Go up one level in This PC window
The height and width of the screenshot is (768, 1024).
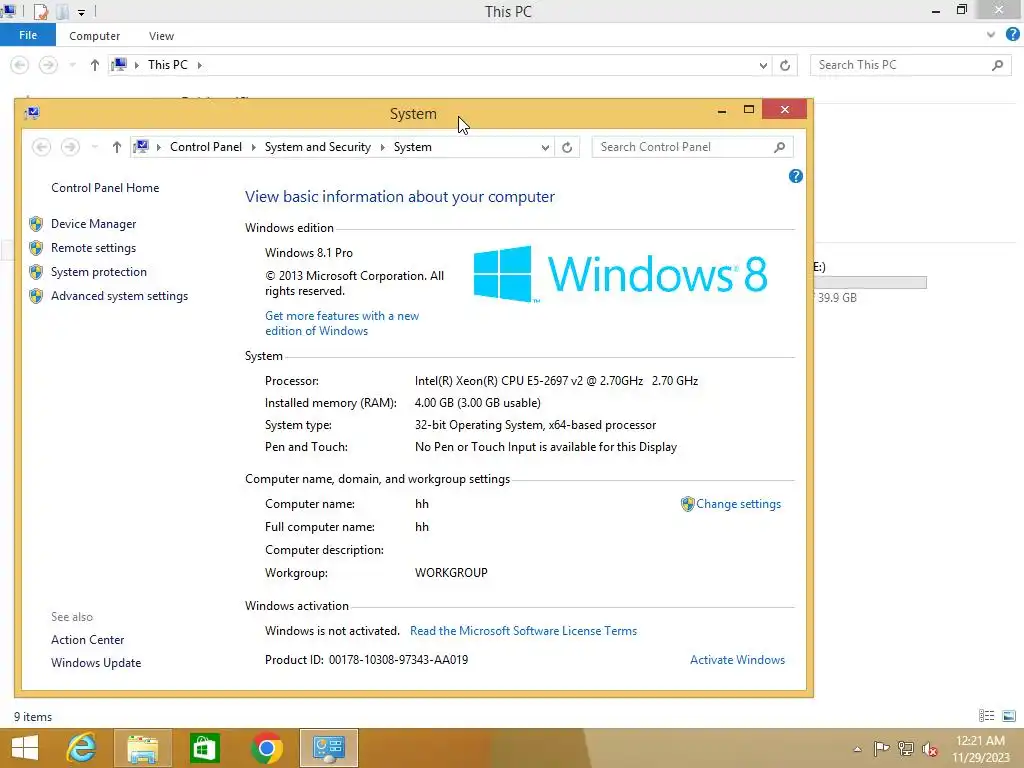pos(95,65)
